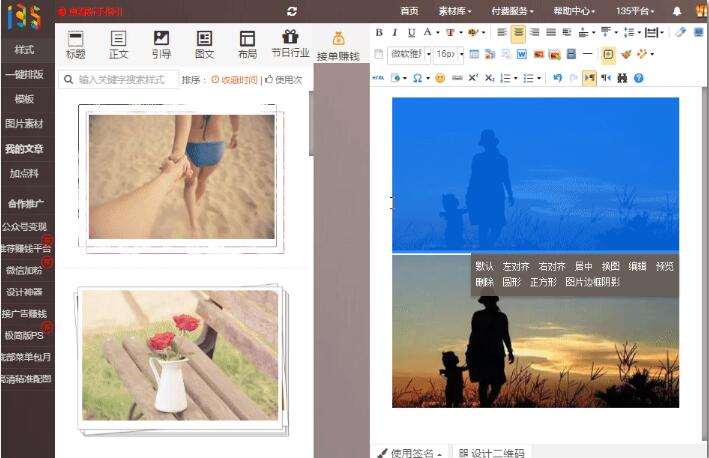Open editor help question mark
The image size is (709, 458).
638,78
